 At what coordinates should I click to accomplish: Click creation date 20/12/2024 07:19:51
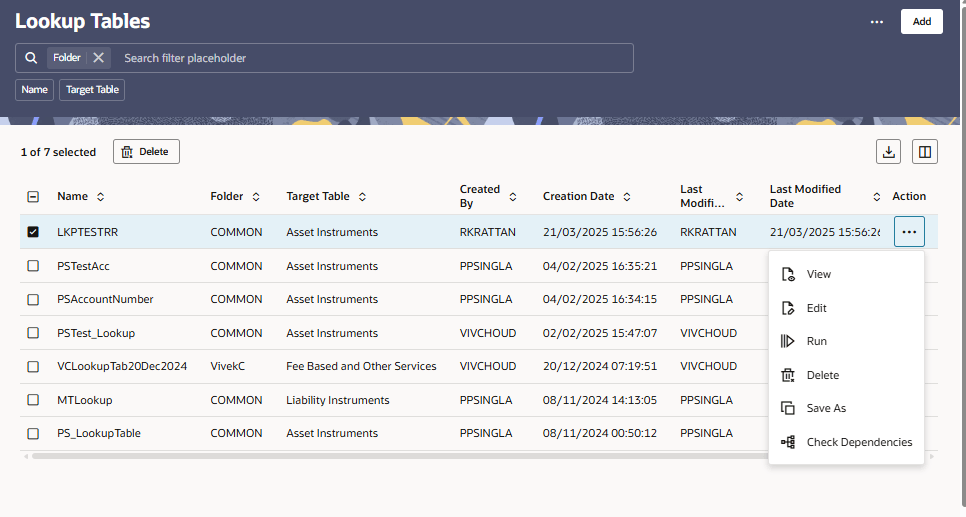tap(599, 367)
